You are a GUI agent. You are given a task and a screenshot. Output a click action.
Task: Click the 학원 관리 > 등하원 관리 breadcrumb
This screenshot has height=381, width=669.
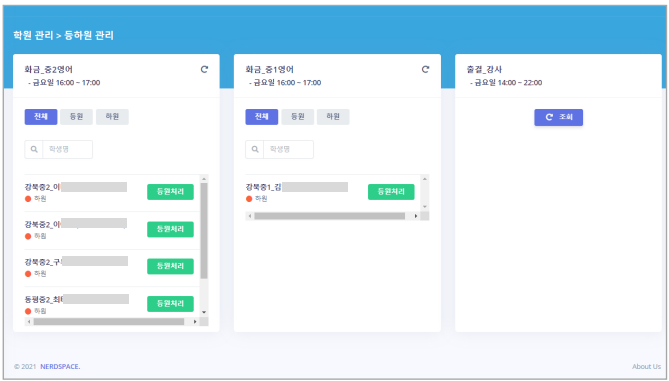pos(63,35)
